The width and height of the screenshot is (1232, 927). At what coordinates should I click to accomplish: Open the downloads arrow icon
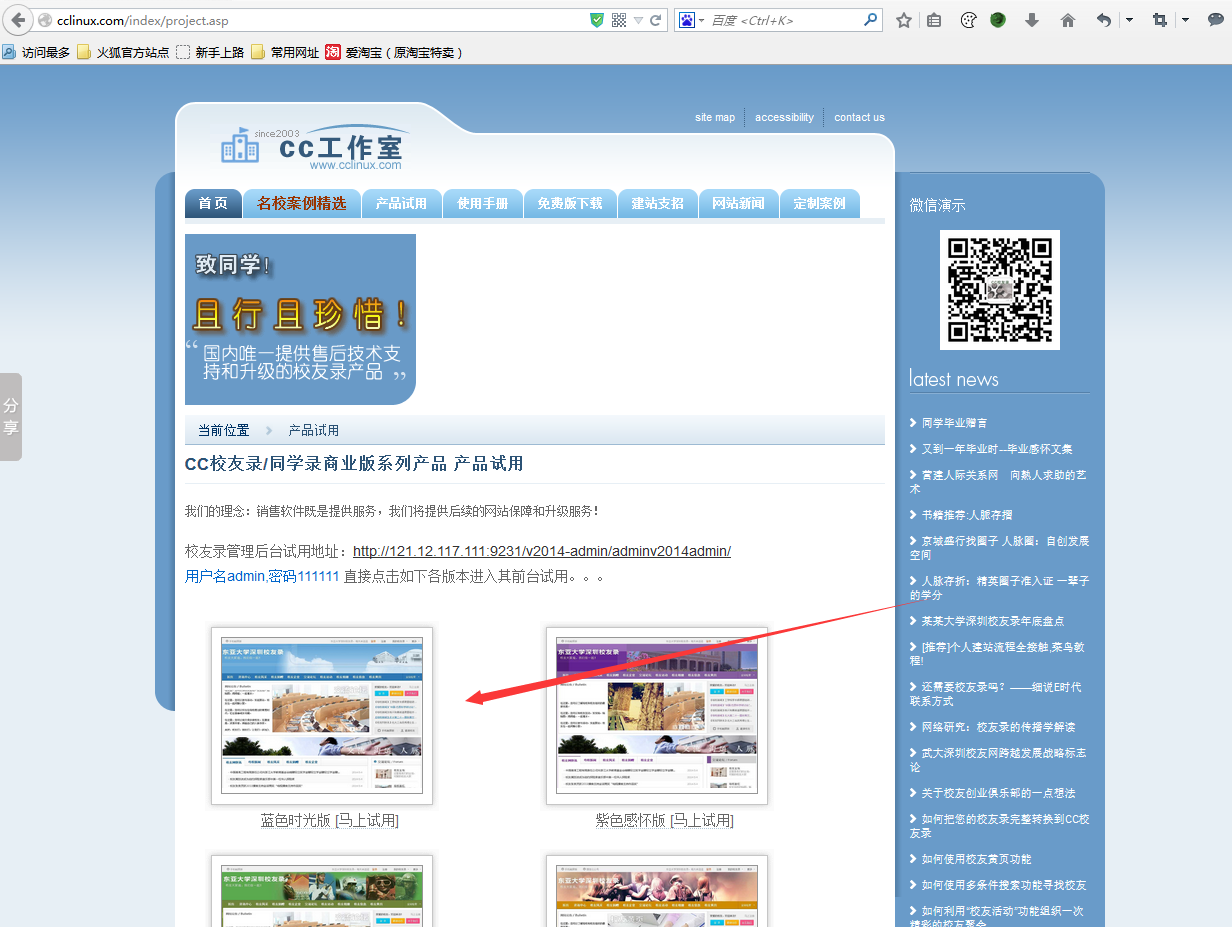1032,20
